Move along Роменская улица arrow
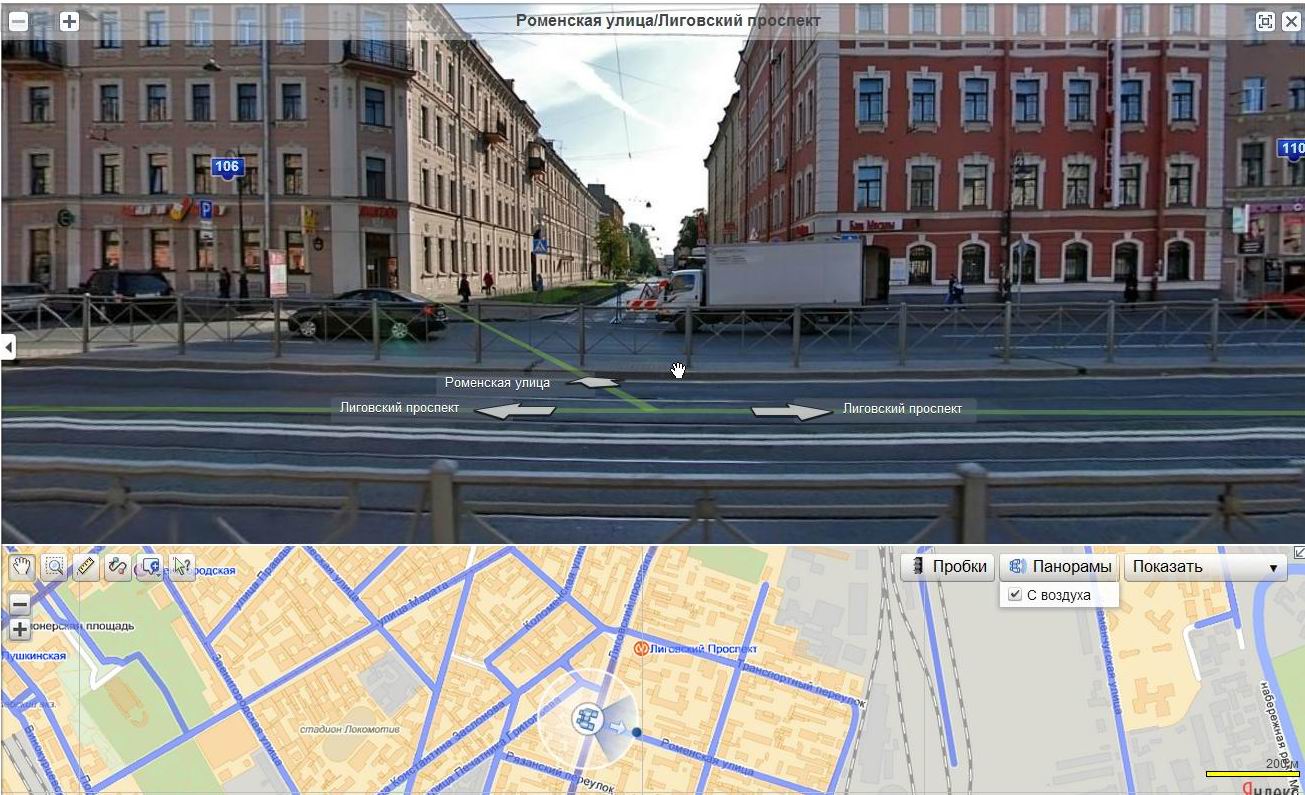The image size is (1305, 795). point(596,382)
